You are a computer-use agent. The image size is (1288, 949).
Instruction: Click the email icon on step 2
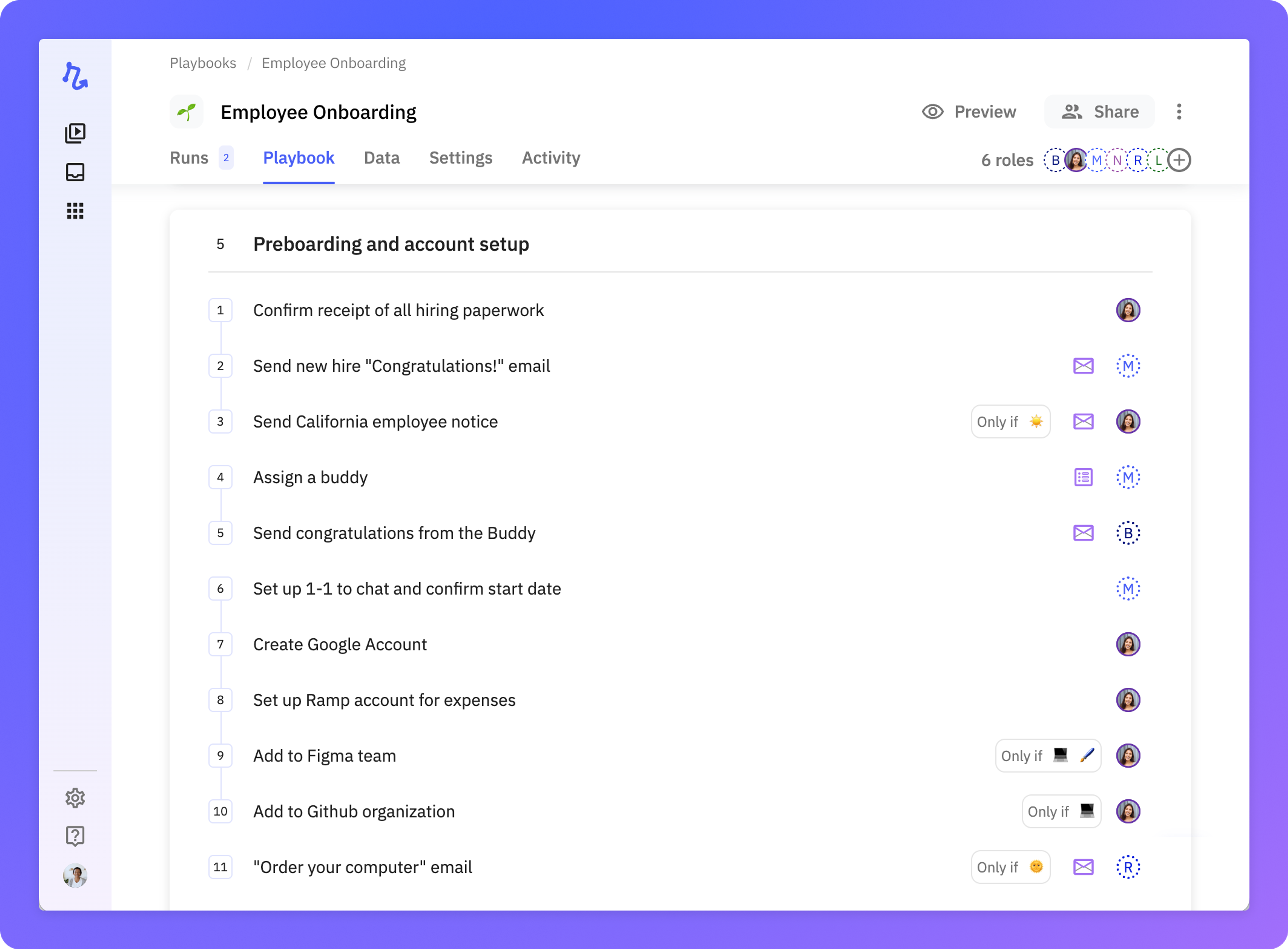pos(1083,366)
